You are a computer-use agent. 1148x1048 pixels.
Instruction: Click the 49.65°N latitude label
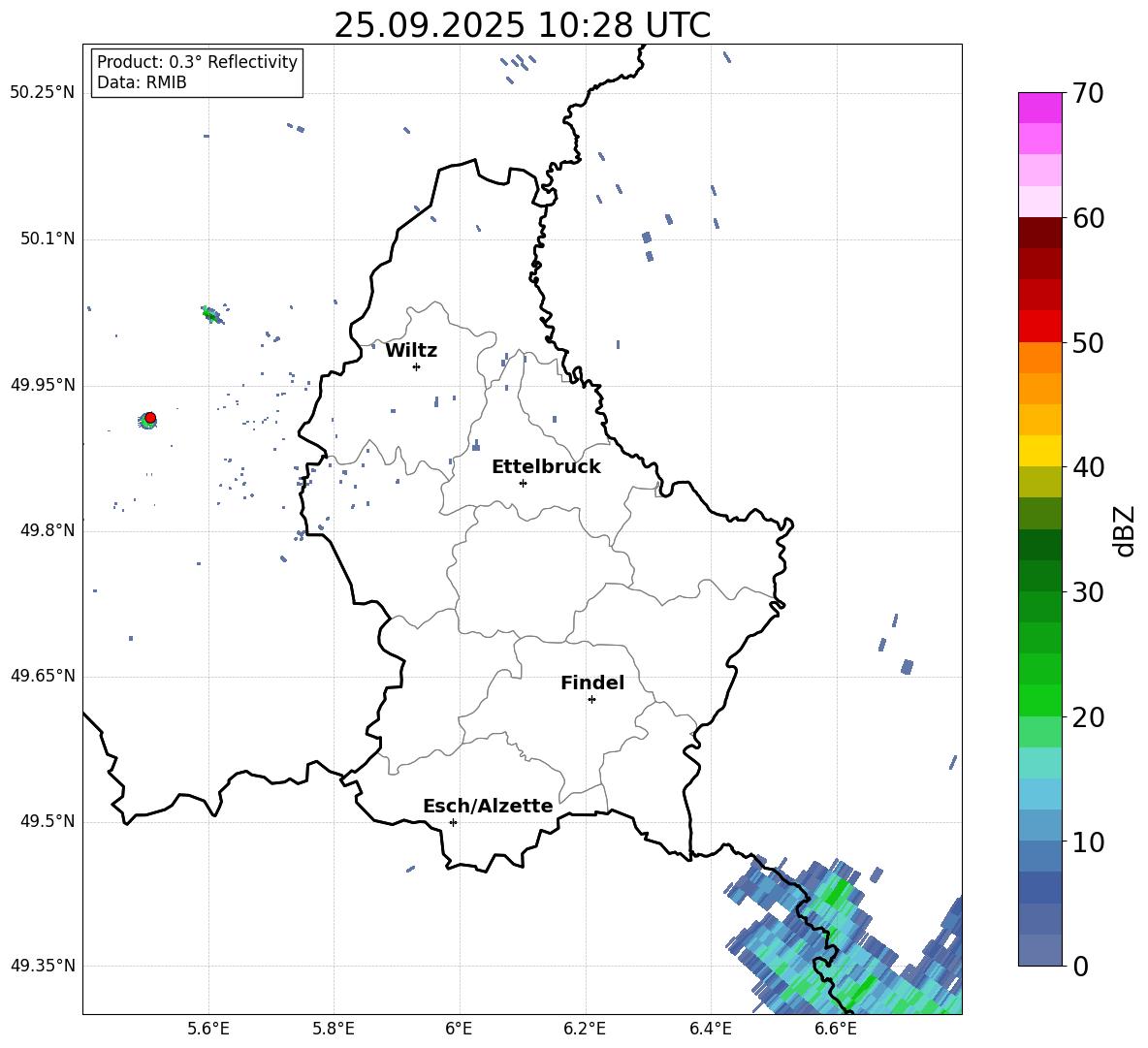point(43,676)
